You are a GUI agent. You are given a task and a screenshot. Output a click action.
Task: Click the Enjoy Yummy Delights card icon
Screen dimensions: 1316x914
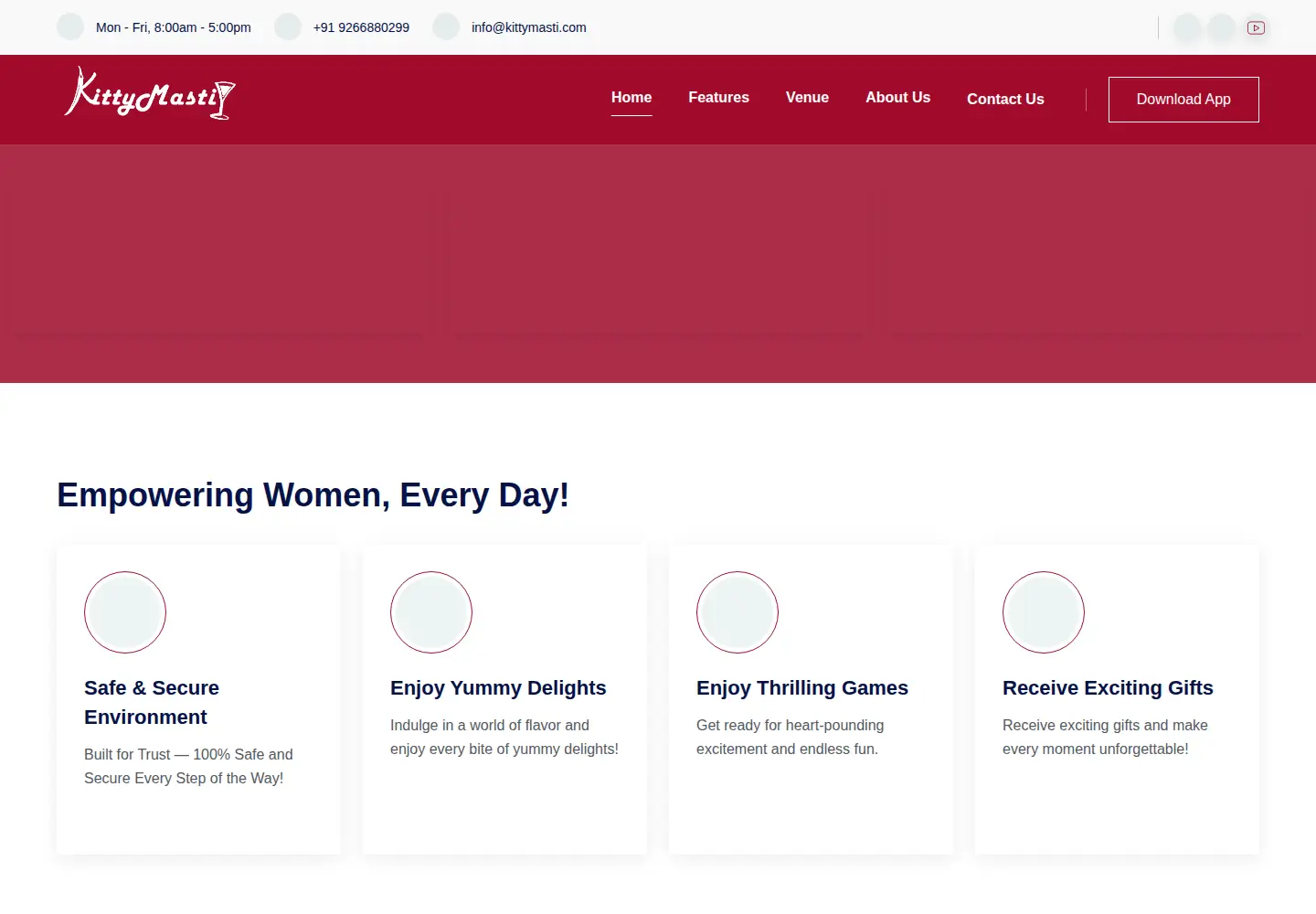click(431, 612)
